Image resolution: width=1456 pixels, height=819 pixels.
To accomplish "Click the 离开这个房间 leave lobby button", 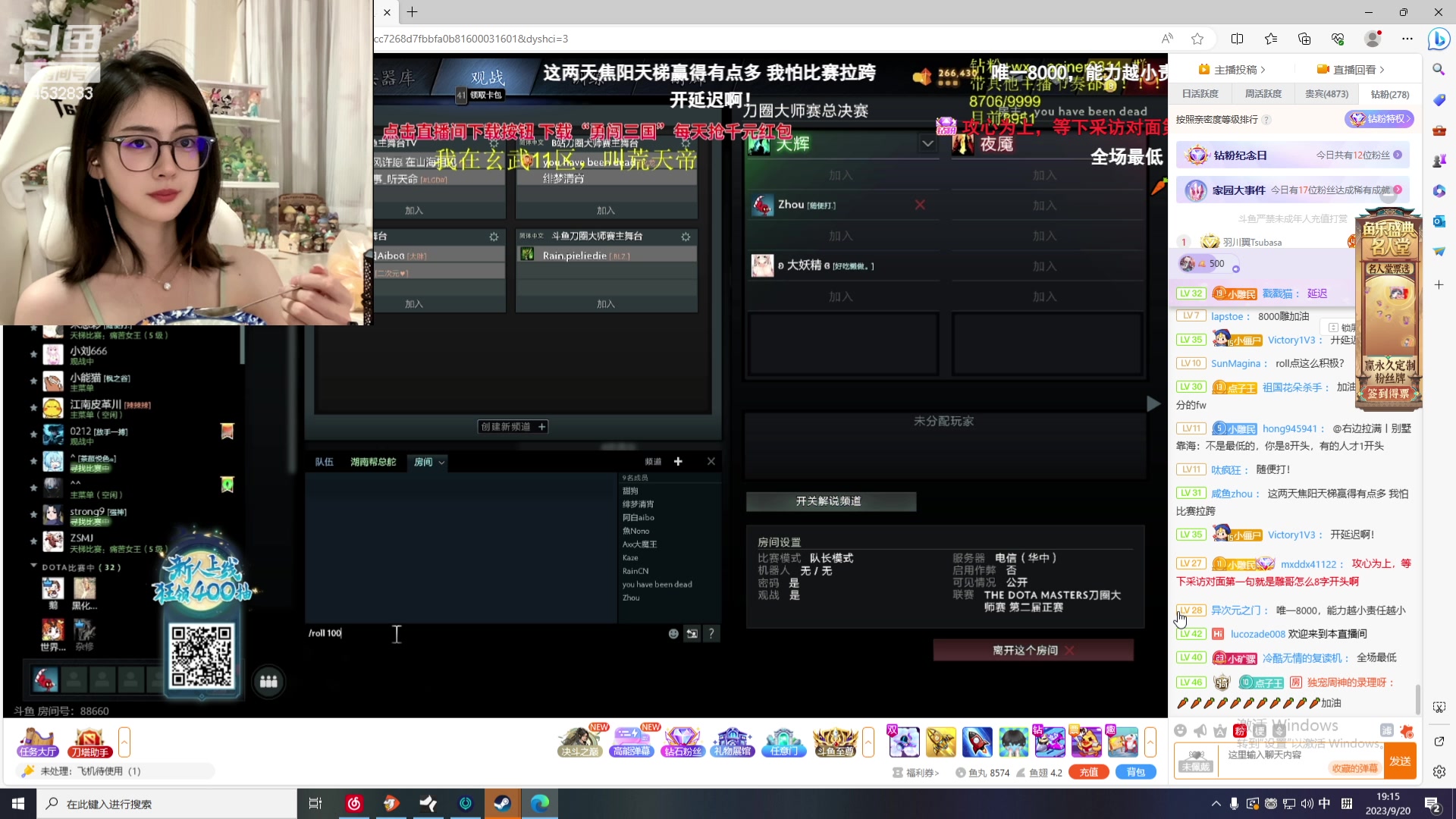I will (x=1033, y=651).
